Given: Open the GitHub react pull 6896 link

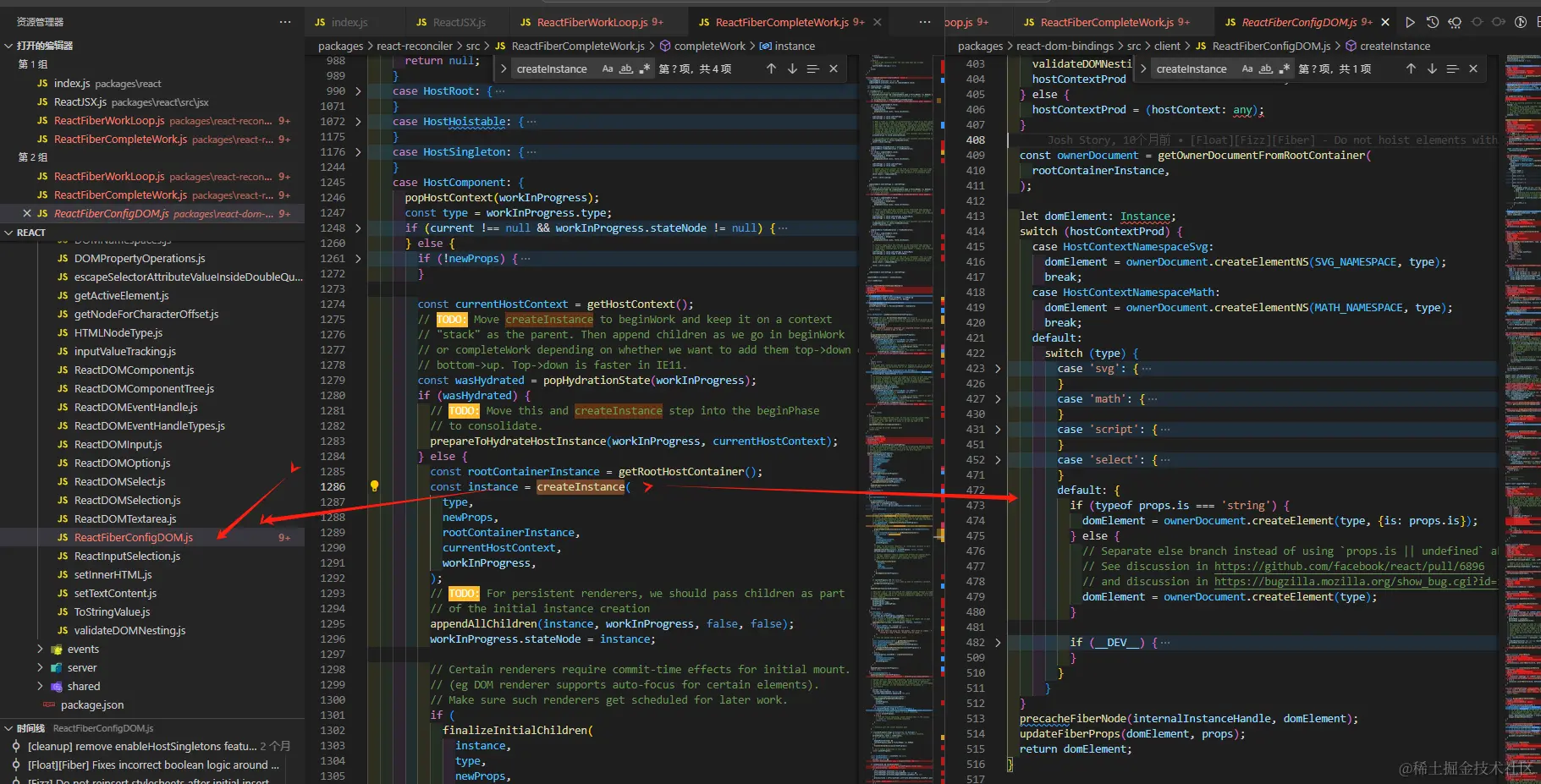Looking at the screenshot, I should [1349, 567].
